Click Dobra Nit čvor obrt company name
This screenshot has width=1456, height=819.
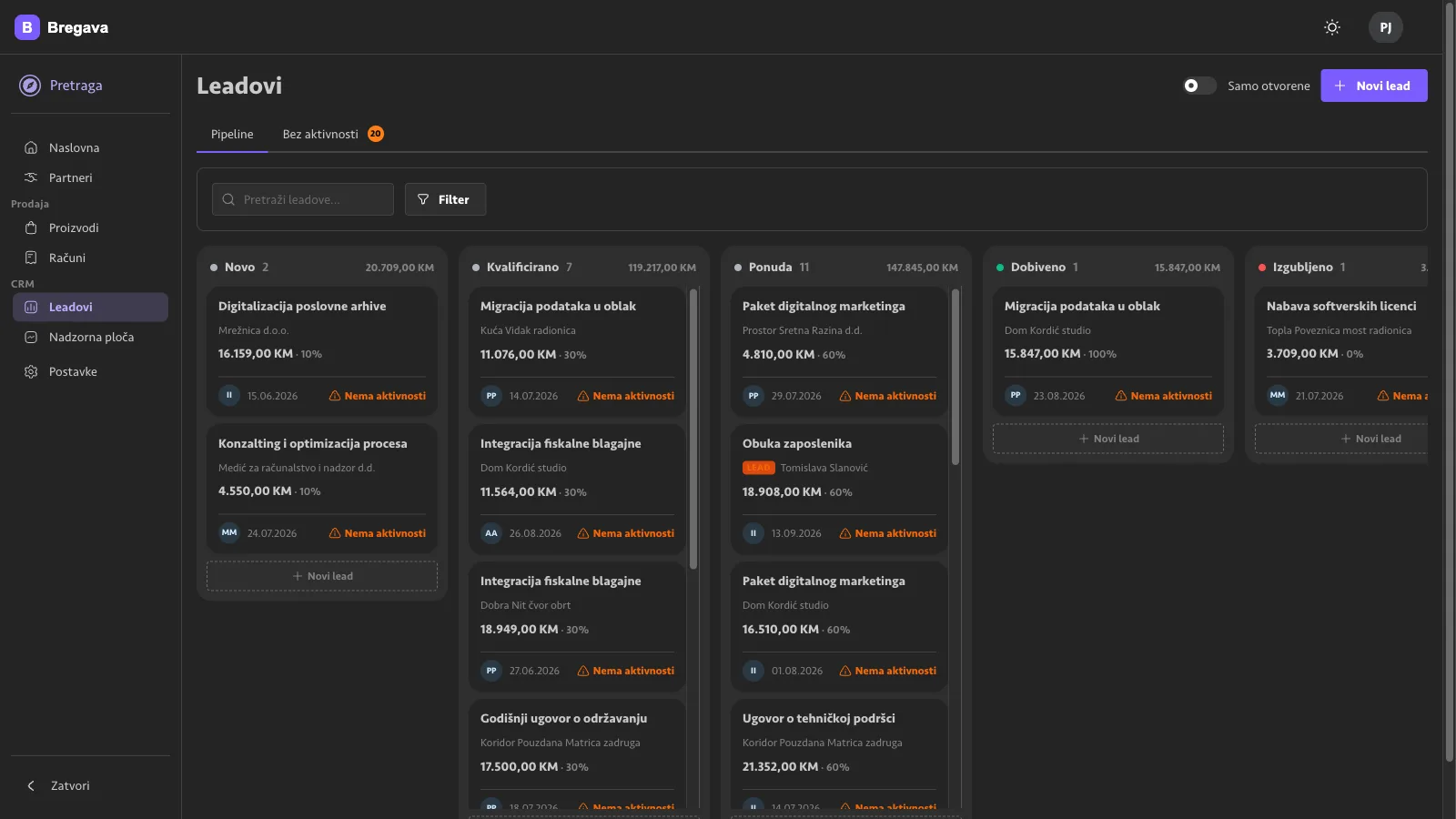[x=525, y=605]
